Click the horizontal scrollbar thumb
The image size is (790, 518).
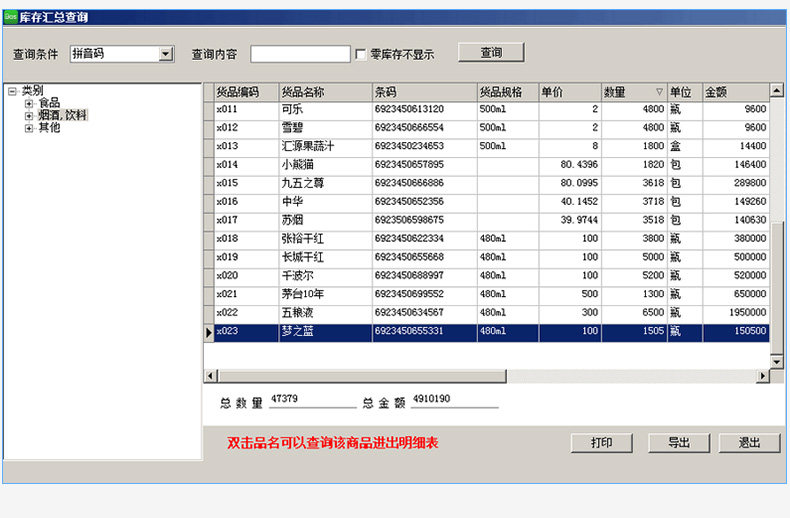(x=362, y=376)
